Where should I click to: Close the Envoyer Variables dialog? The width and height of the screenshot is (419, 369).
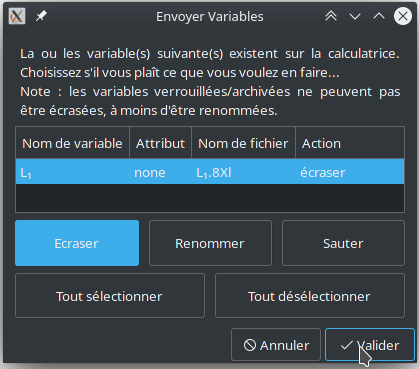click(403, 16)
